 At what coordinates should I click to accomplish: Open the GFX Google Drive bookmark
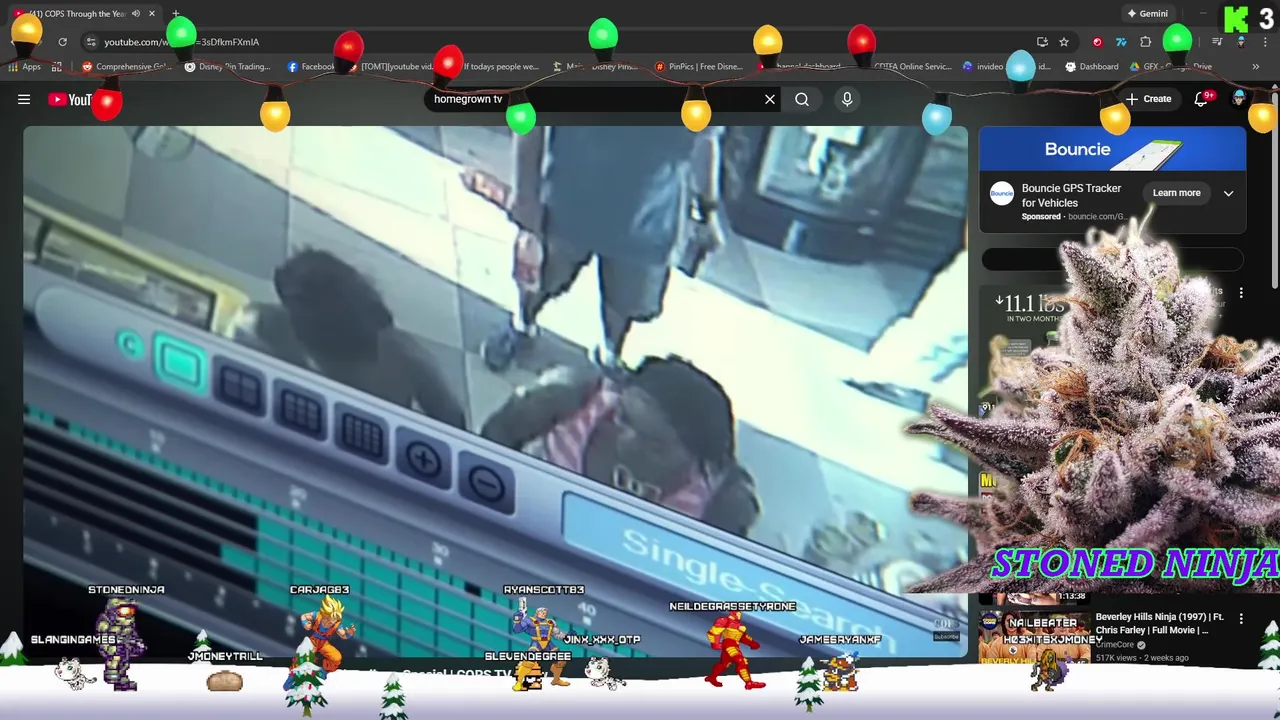(x=1172, y=67)
